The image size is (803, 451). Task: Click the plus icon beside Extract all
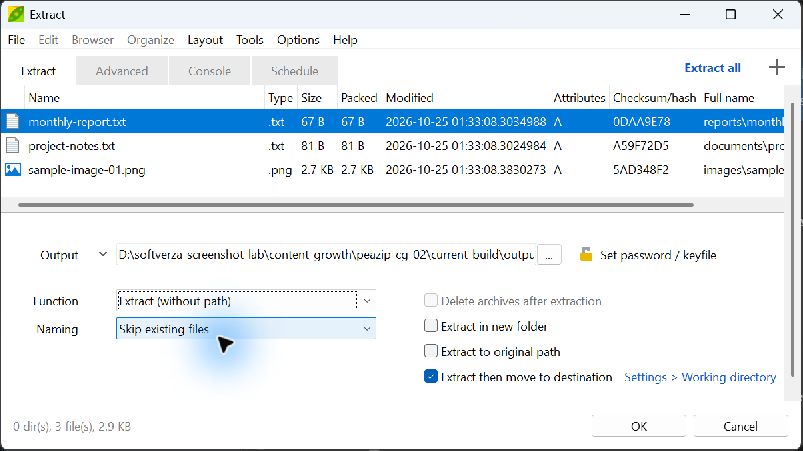coord(776,67)
